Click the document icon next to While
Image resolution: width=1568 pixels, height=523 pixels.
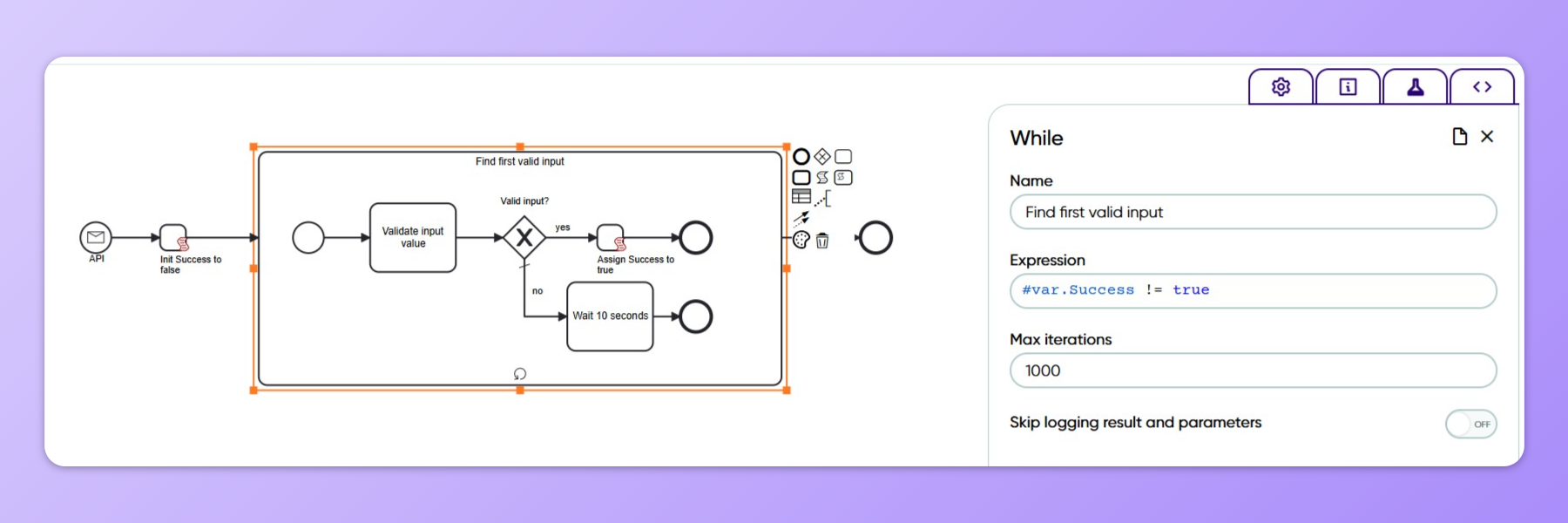coord(1460,136)
